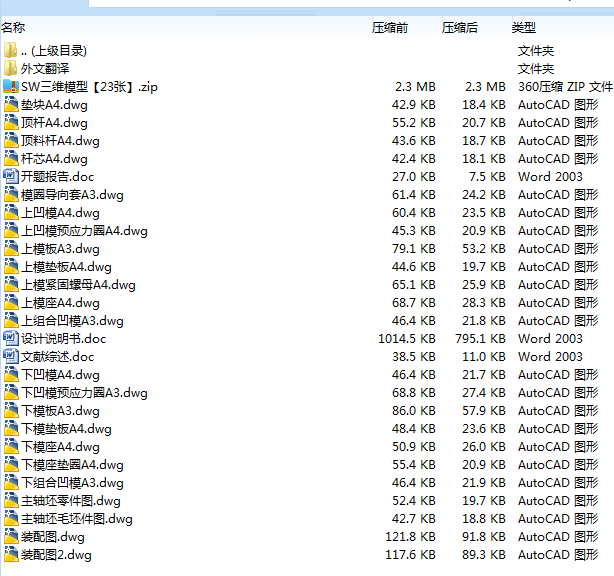The height and width of the screenshot is (576, 614).
Task: Click the 下模座A4.dwg file icon
Action: click(x=11, y=446)
